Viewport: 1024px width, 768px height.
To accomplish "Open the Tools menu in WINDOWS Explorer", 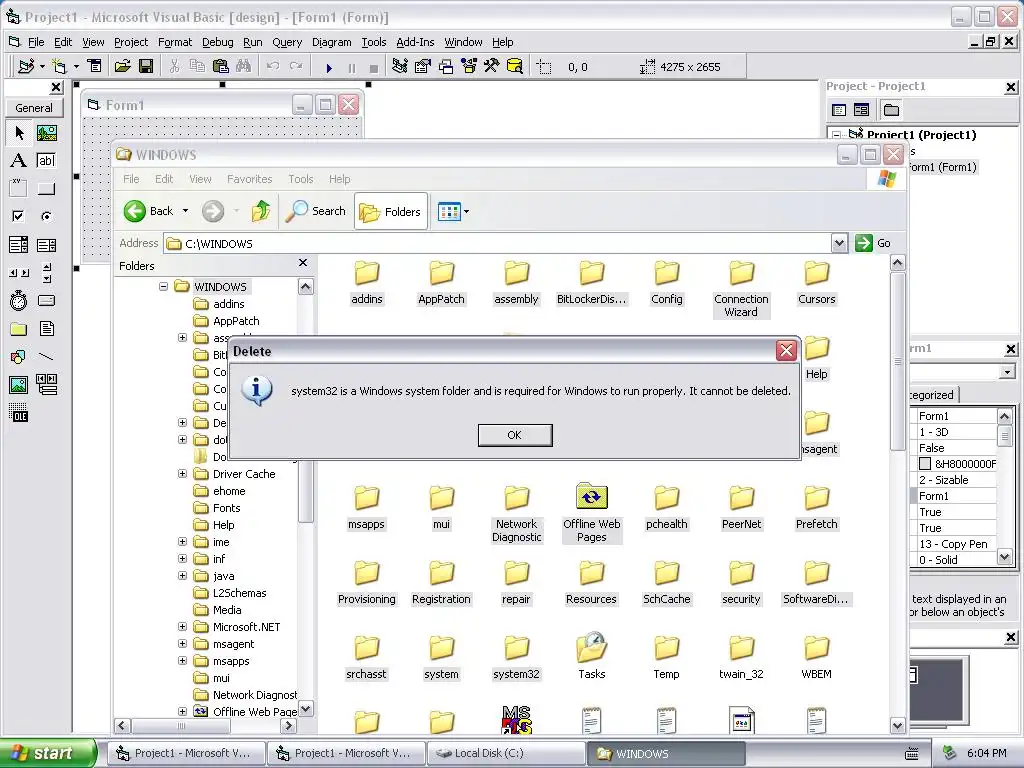I will click(300, 179).
